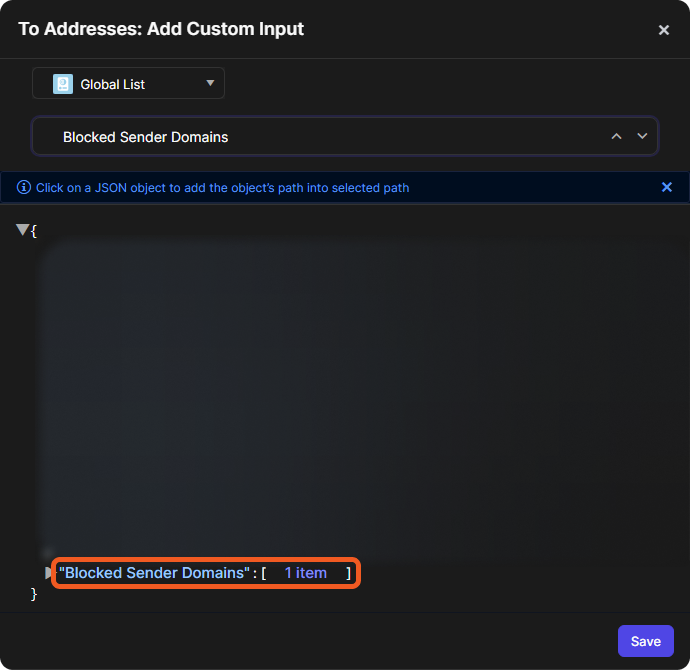Click the down chevron in path field
The height and width of the screenshot is (670, 690).
pos(642,136)
